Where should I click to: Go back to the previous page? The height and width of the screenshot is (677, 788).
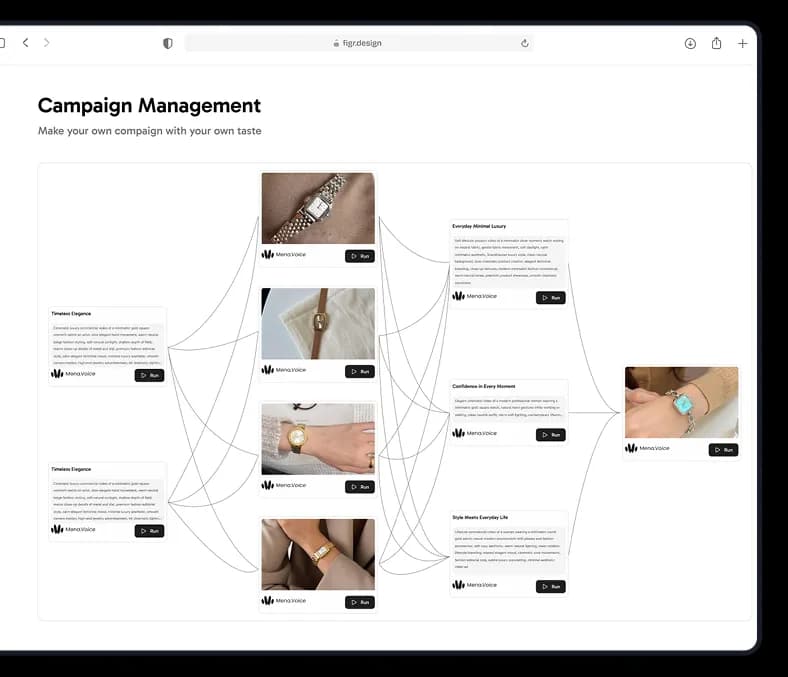coord(26,43)
